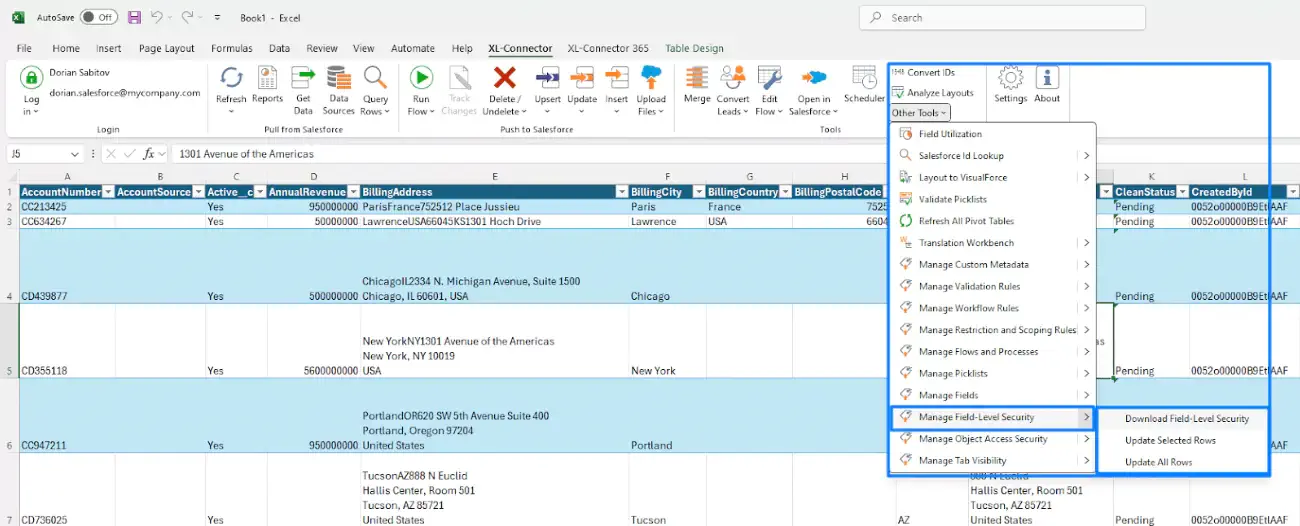Select cell containing CD439877

[66, 266]
